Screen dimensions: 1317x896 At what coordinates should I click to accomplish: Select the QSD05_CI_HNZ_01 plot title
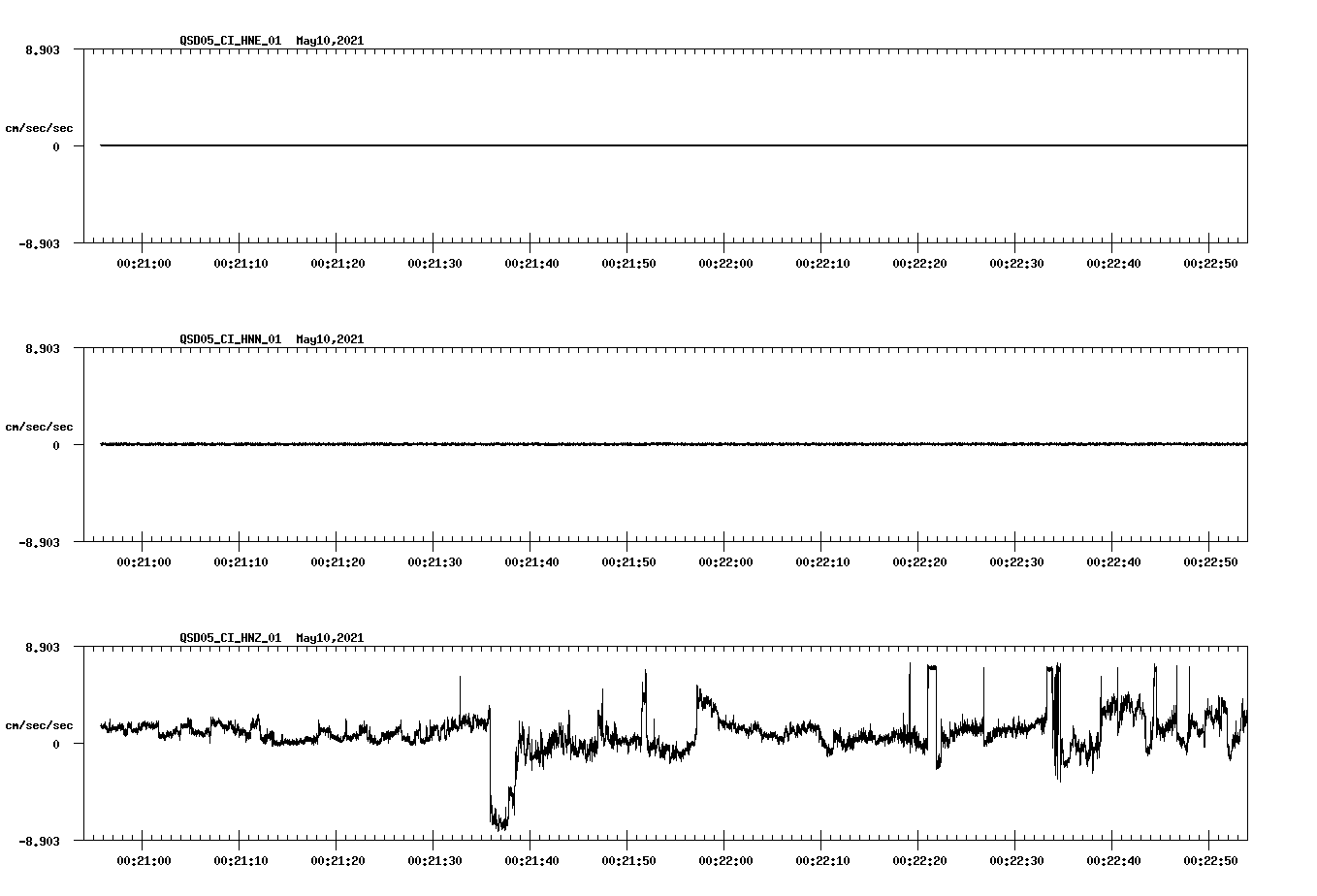coord(272,638)
